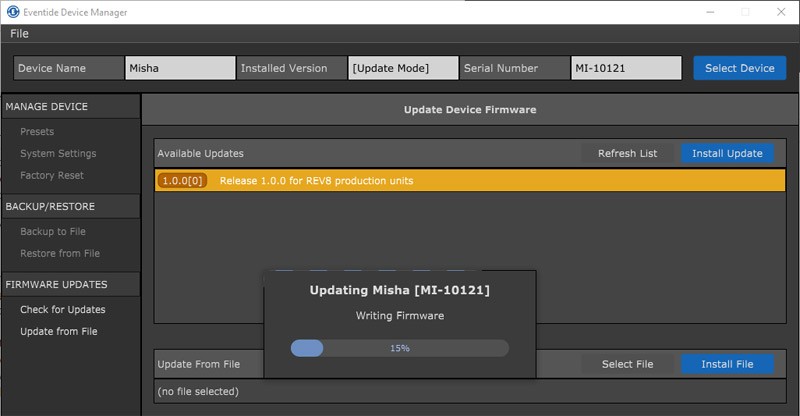Open System Settings in sidebar
Screen dimensions: 800x416
58,154
